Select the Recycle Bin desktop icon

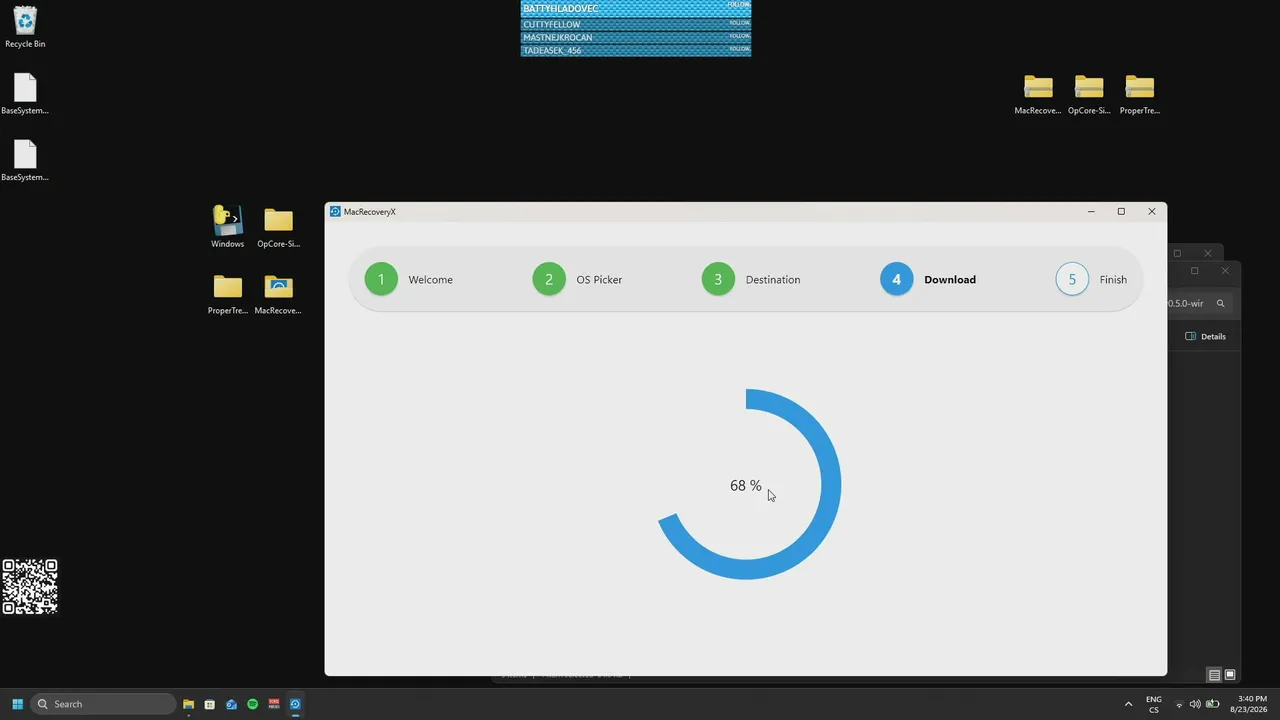(x=25, y=28)
